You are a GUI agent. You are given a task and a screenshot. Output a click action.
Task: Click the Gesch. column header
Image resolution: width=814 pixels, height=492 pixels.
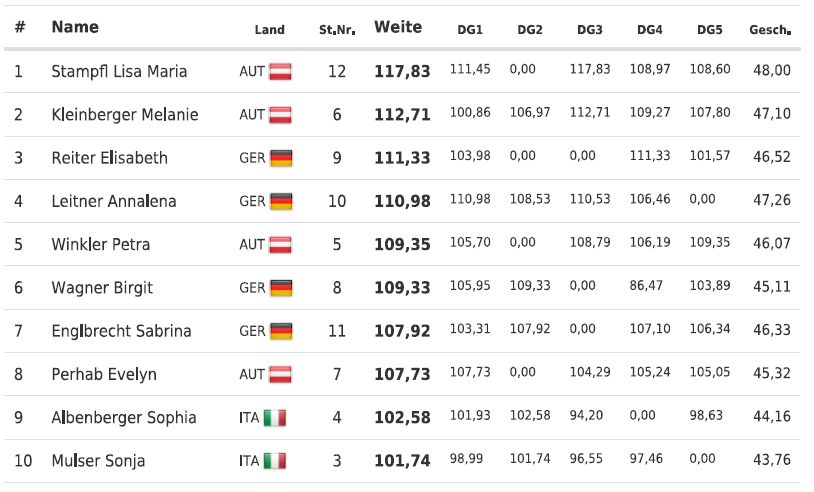[770, 31]
